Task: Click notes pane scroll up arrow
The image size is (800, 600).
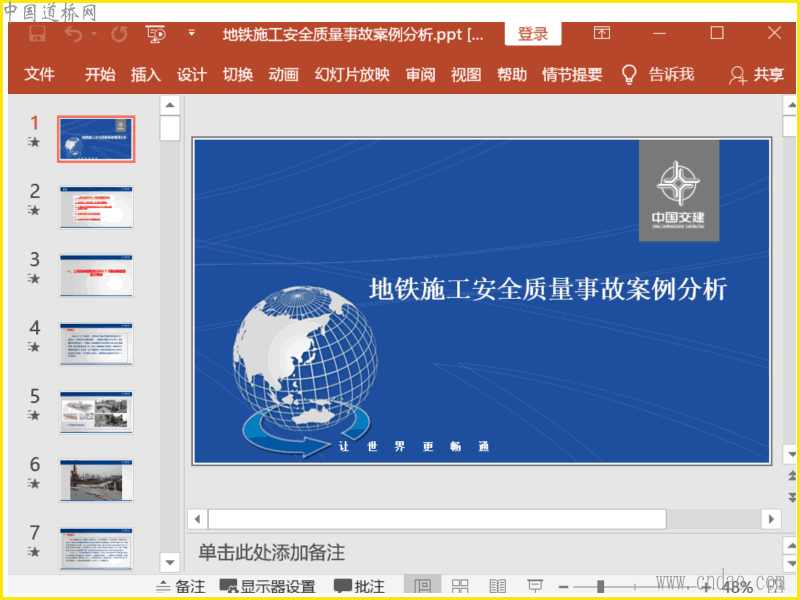Action: 792,545
